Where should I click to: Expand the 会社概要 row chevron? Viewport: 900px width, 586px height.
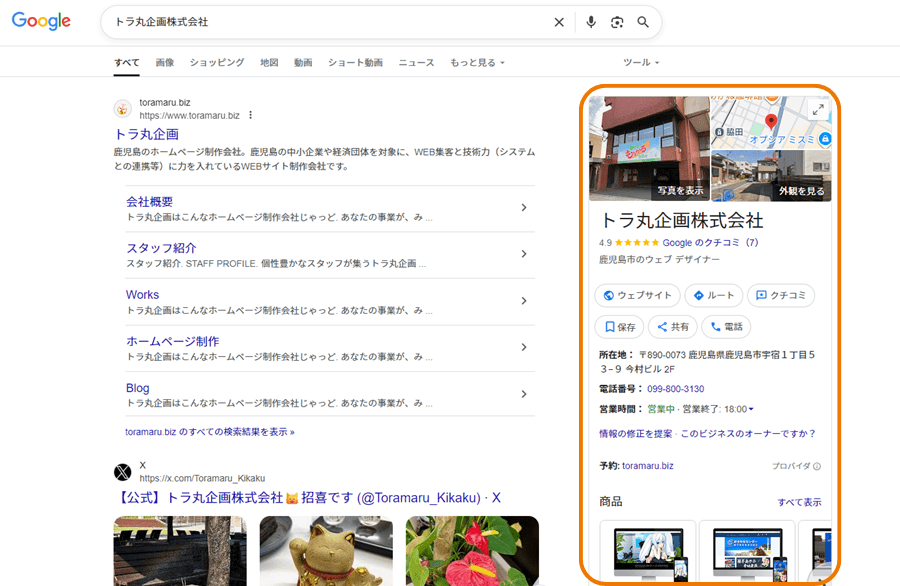pyautogui.click(x=523, y=208)
